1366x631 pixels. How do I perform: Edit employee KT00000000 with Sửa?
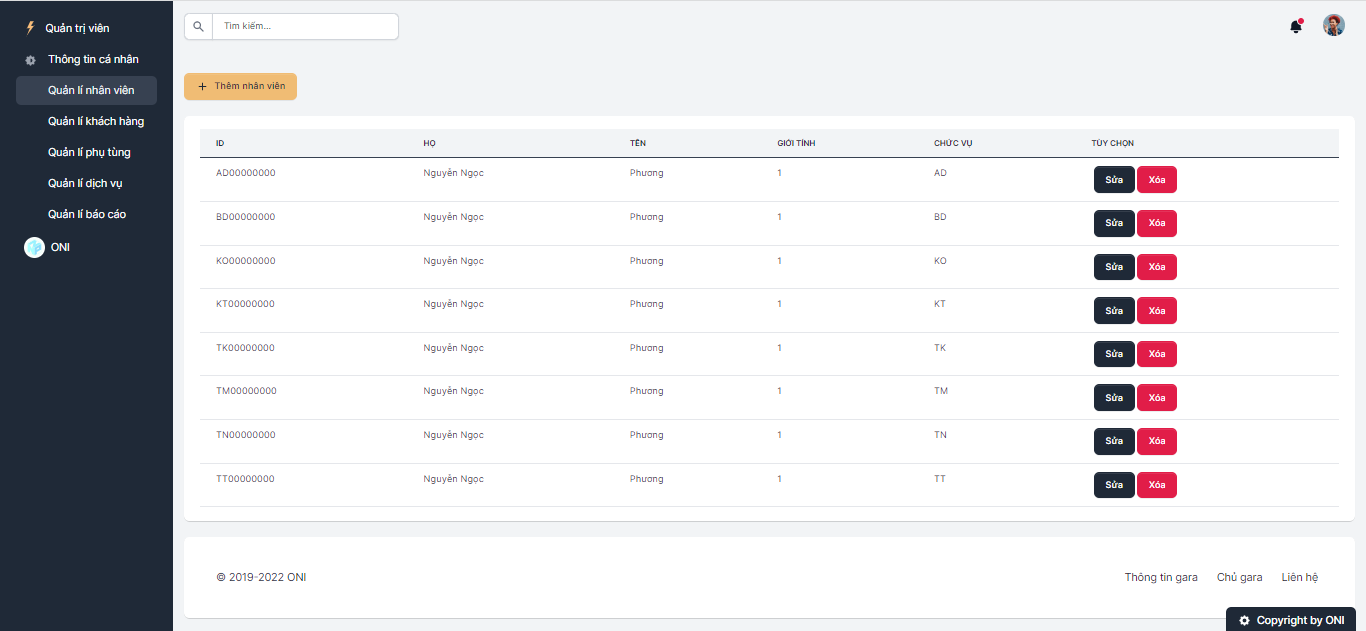(x=1114, y=310)
